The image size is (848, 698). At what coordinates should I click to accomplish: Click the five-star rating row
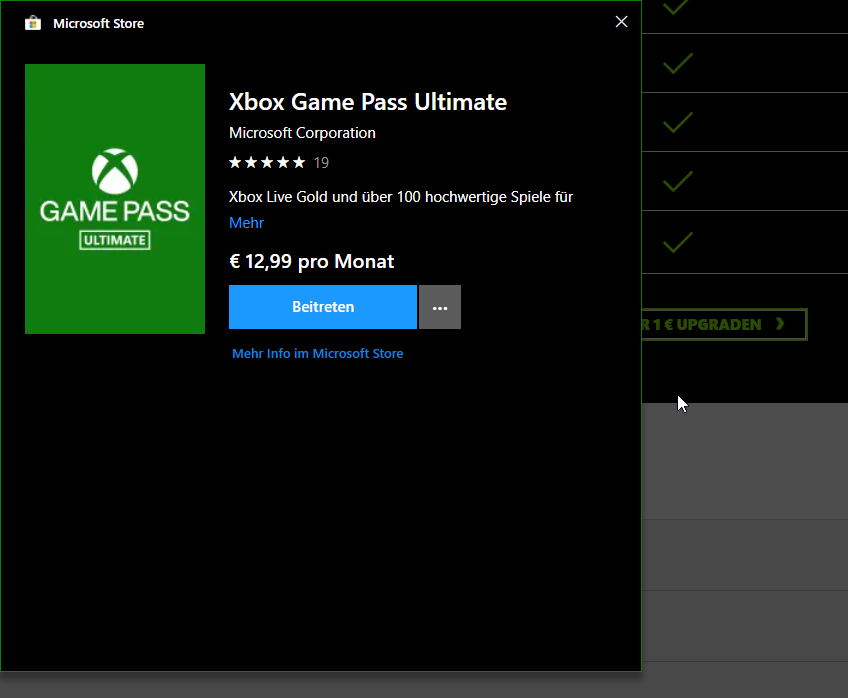(x=267, y=162)
